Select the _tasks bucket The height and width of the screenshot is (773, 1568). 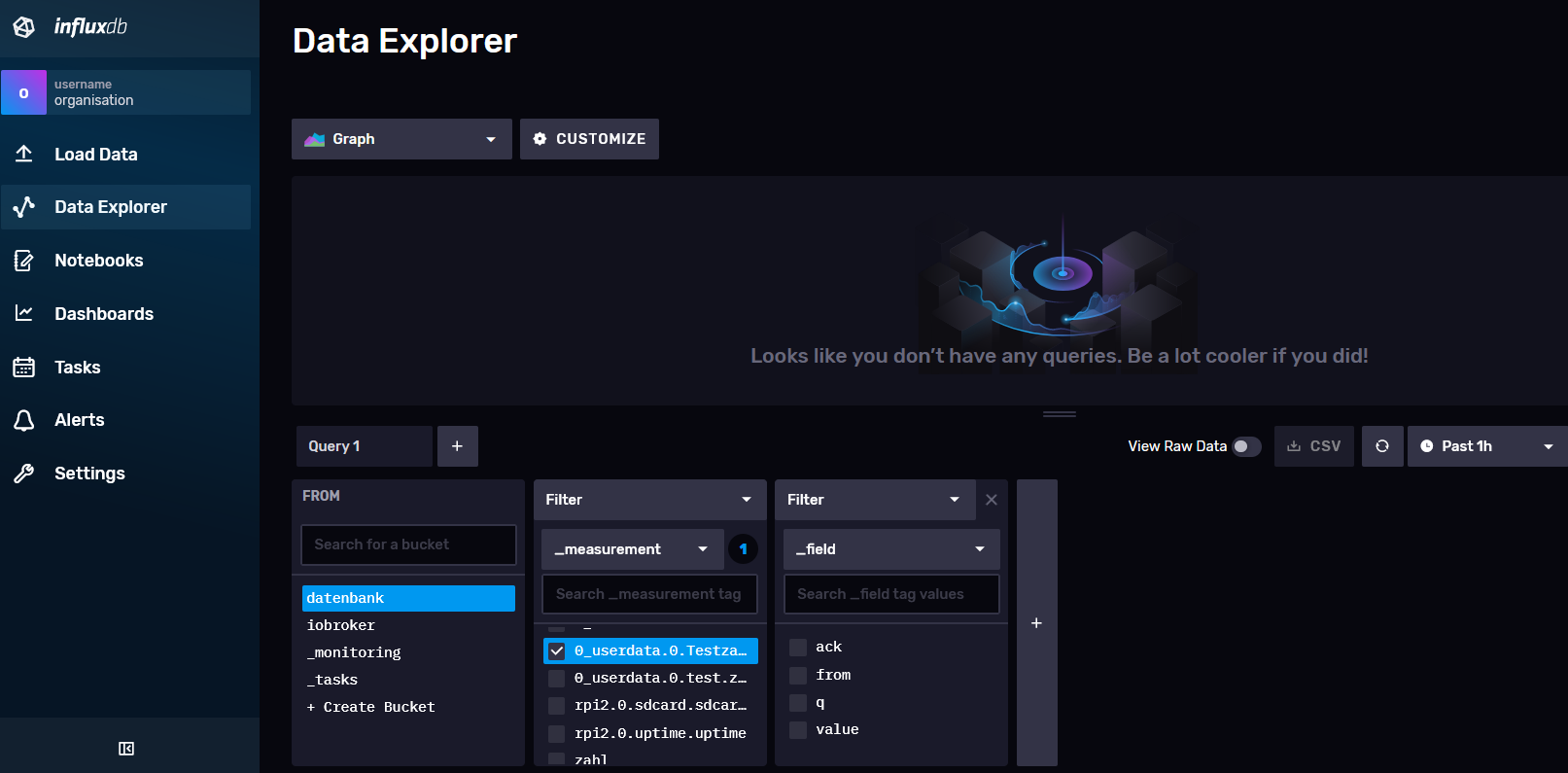click(408, 680)
